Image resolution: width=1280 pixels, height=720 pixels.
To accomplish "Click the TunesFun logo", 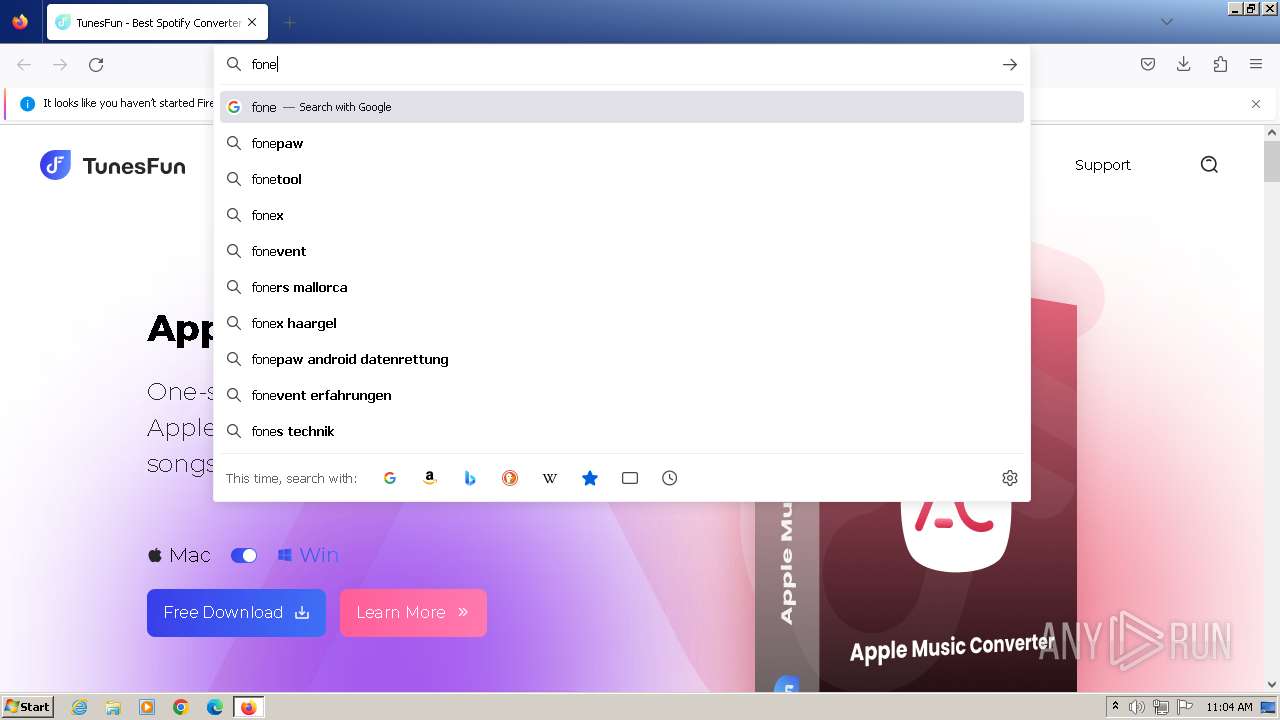I will (x=112, y=165).
